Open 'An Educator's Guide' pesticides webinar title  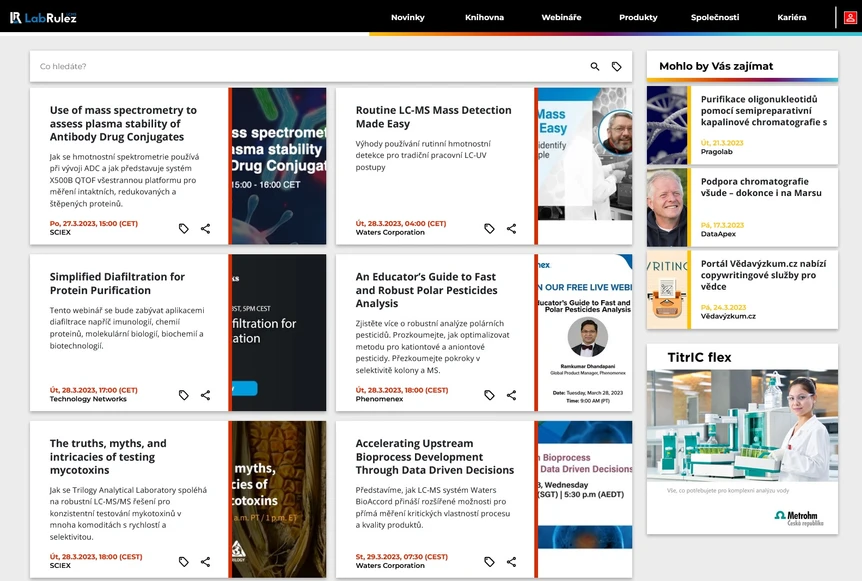tap(426, 290)
